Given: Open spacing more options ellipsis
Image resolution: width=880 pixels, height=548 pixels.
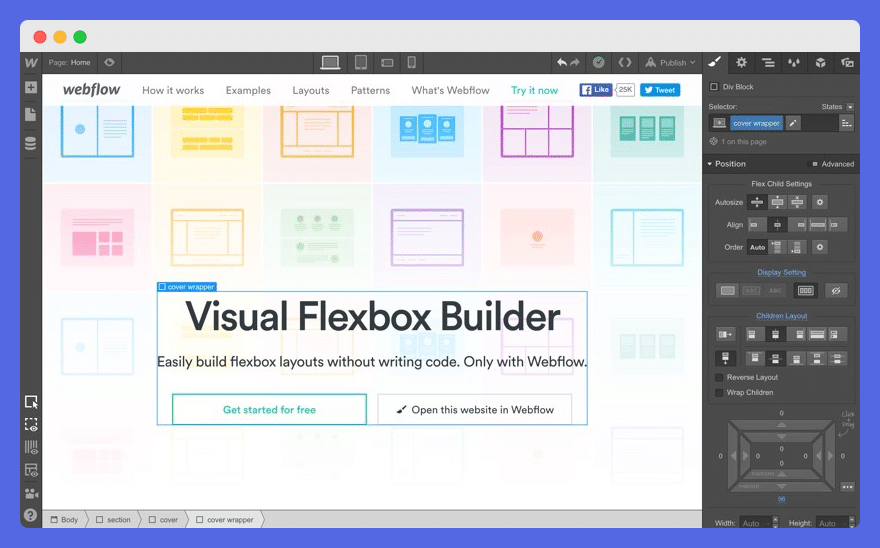Looking at the screenshot, I should tap(847, 487).
